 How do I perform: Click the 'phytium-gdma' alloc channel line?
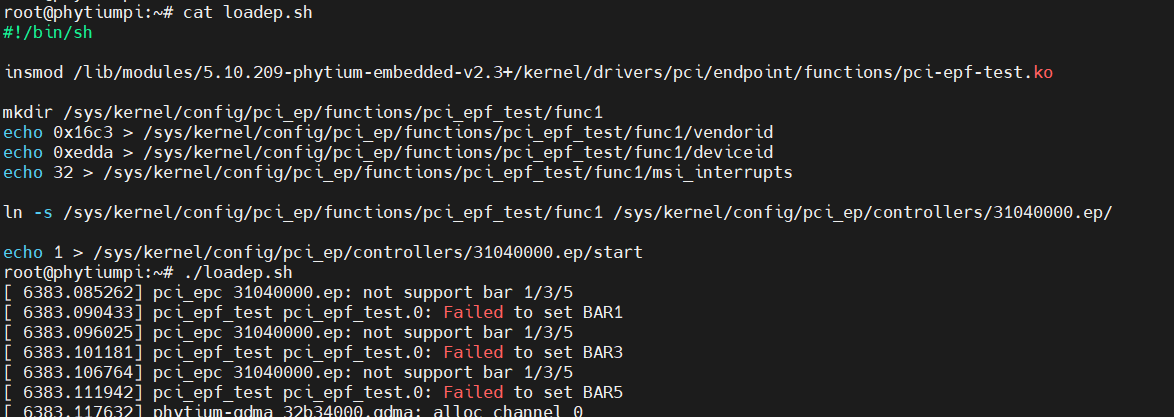point(368,410)
